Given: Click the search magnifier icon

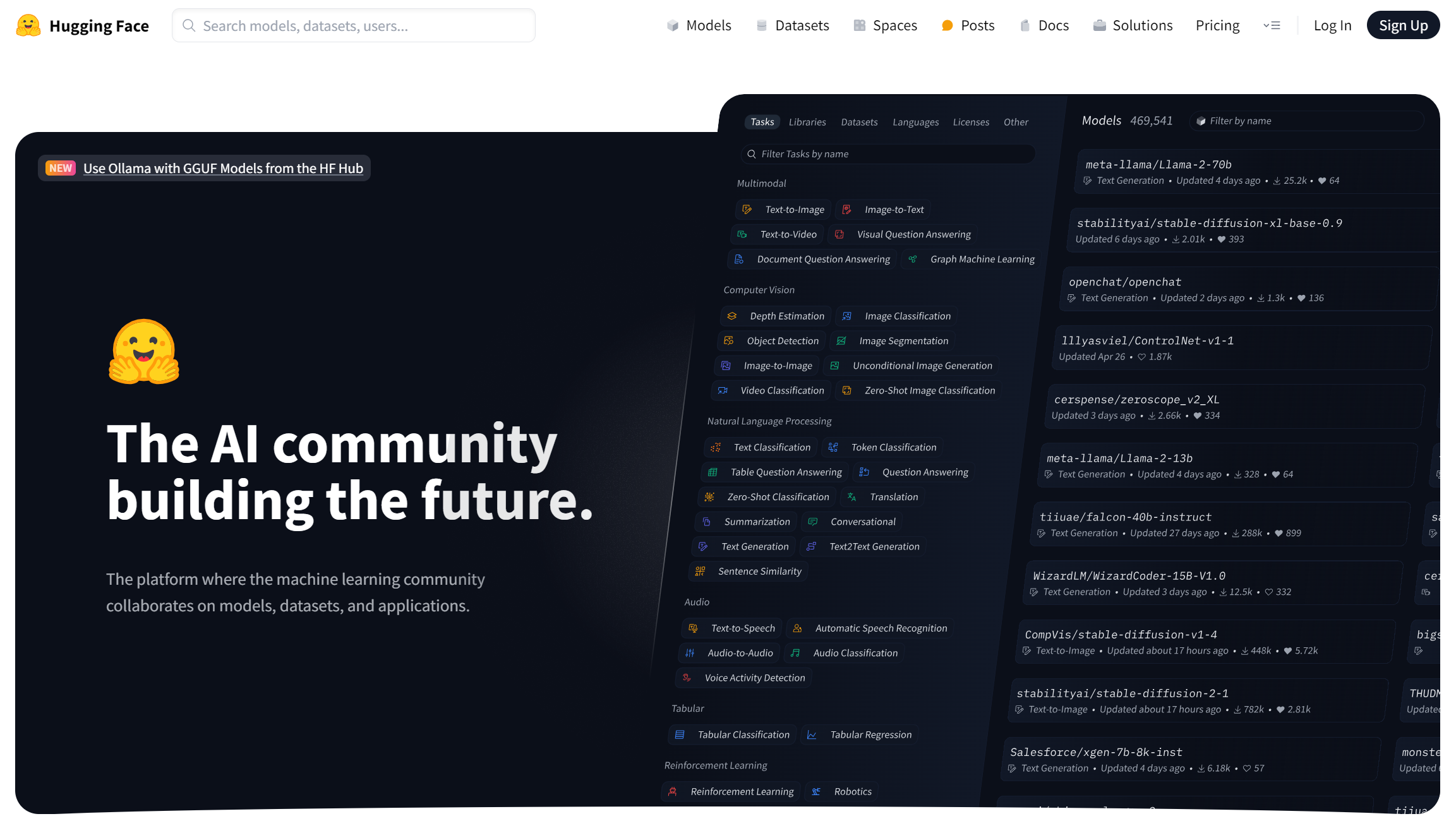Looking at the screenshot, I should (188, 25).
